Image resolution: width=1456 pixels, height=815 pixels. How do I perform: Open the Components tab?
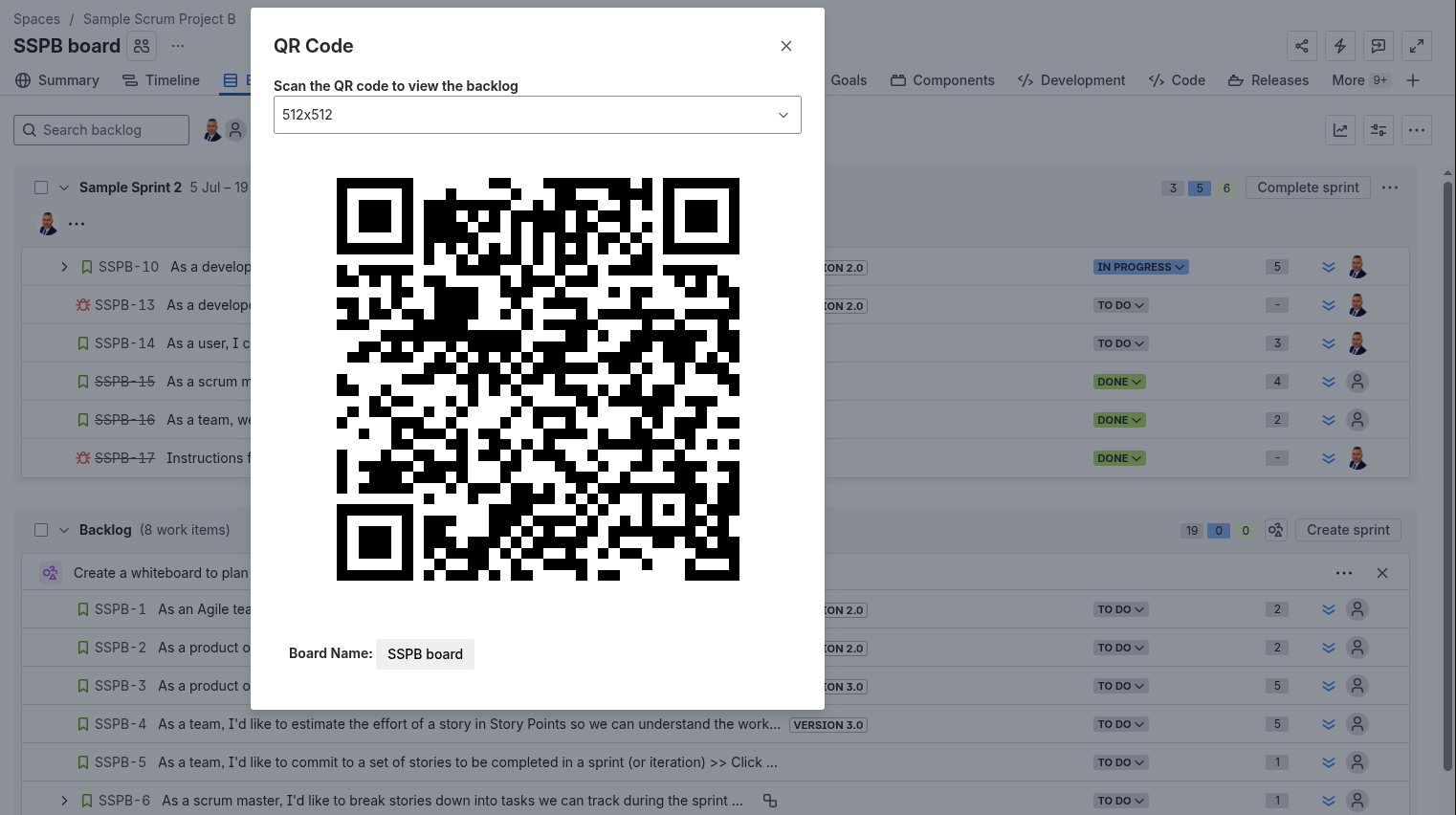tap(942, 80)
